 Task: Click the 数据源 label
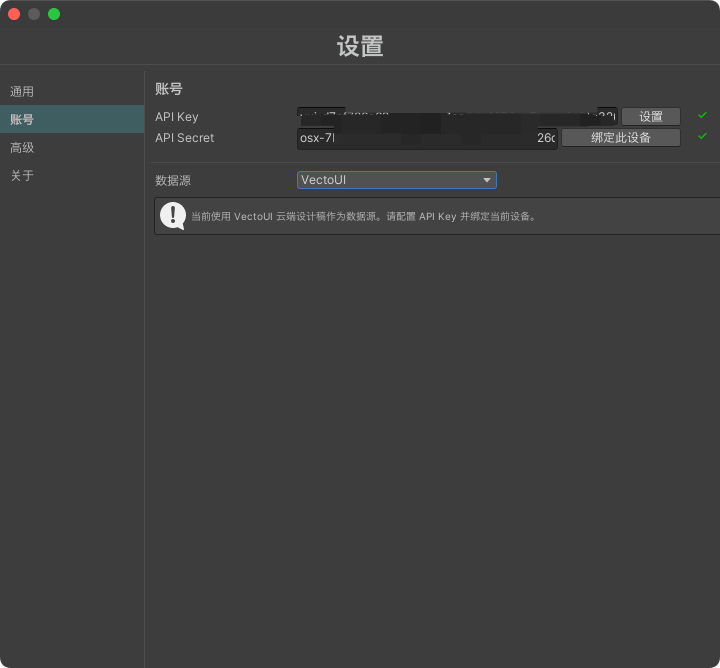(173, 180)
